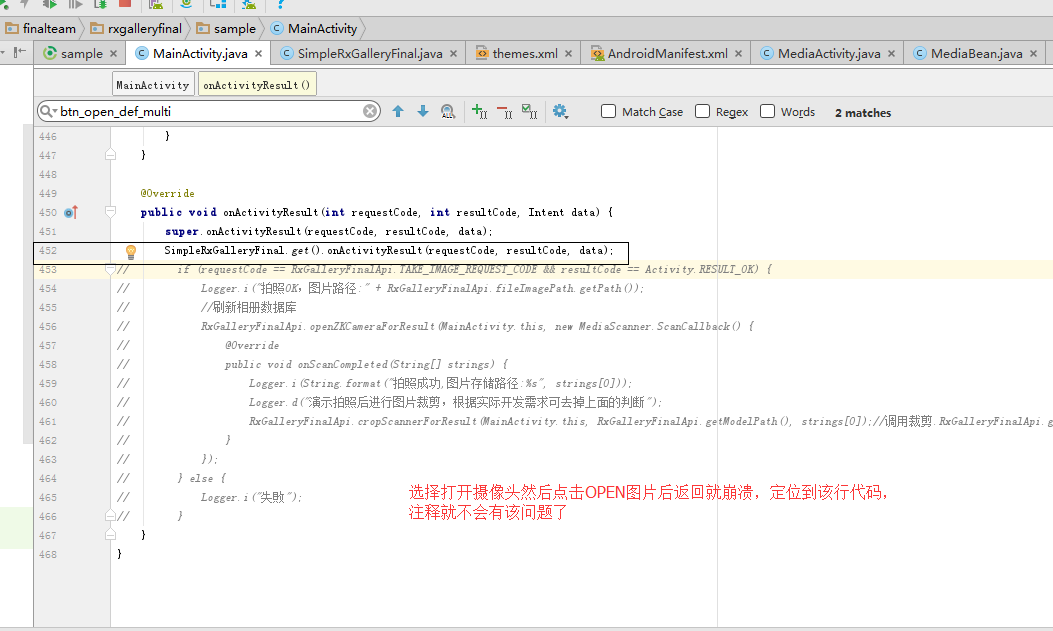Enable the Words checkbox
Screen dimensions: 1053x631
click(768, 111)
